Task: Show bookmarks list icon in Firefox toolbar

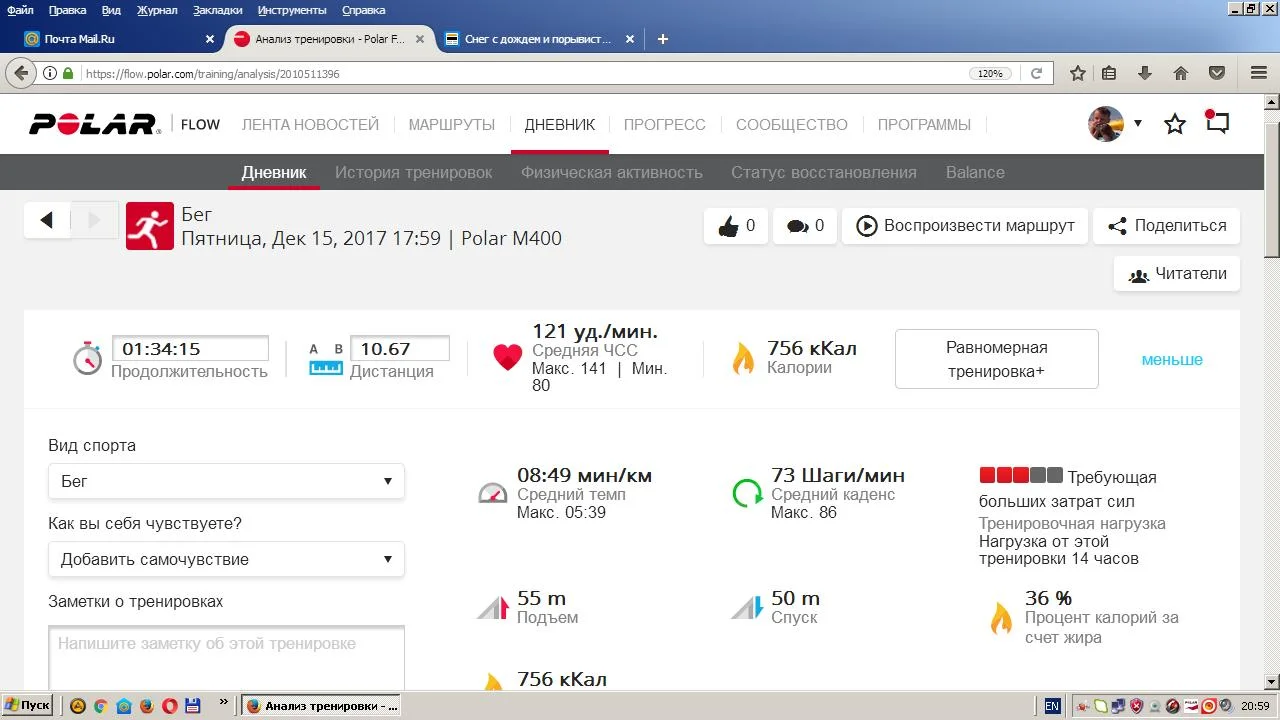Action: 1109,73
